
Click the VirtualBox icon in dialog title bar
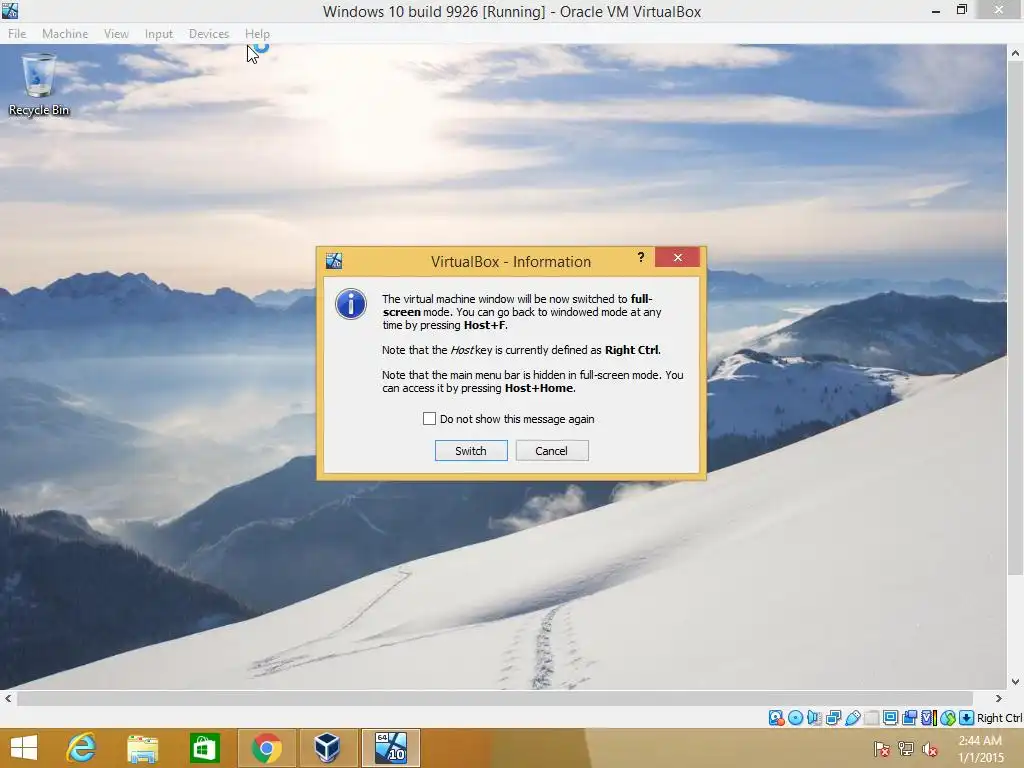pyautogui.click(x=334, y=261)
